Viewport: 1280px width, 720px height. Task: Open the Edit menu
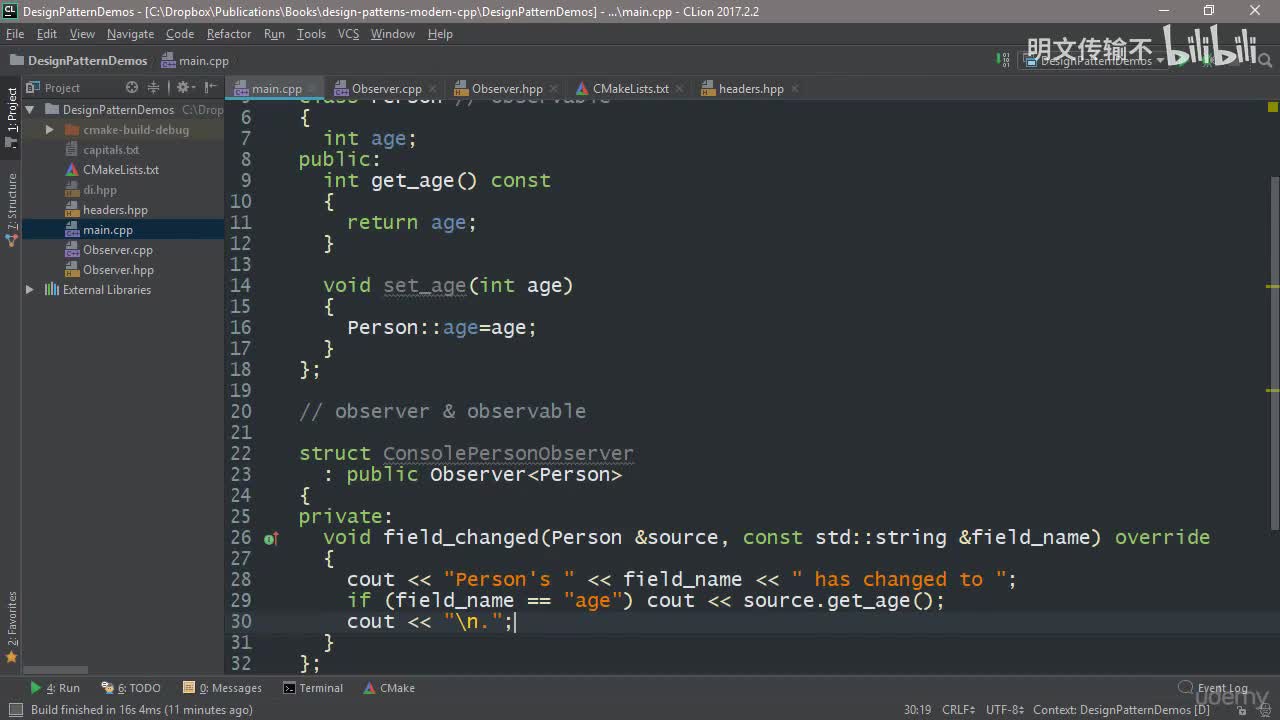point(47,34)
